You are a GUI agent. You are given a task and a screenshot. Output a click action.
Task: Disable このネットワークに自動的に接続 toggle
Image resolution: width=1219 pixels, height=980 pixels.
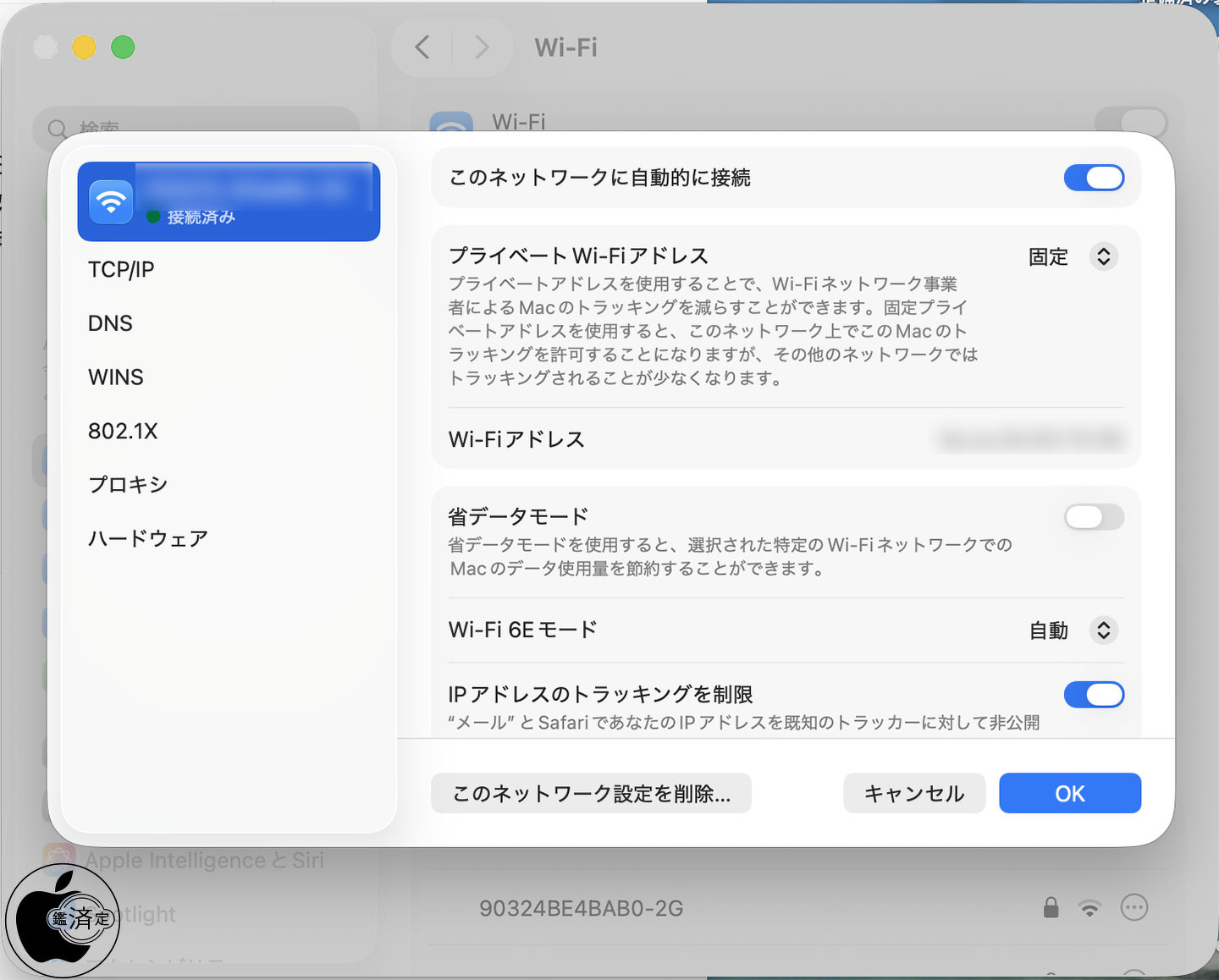point(1094,178)
